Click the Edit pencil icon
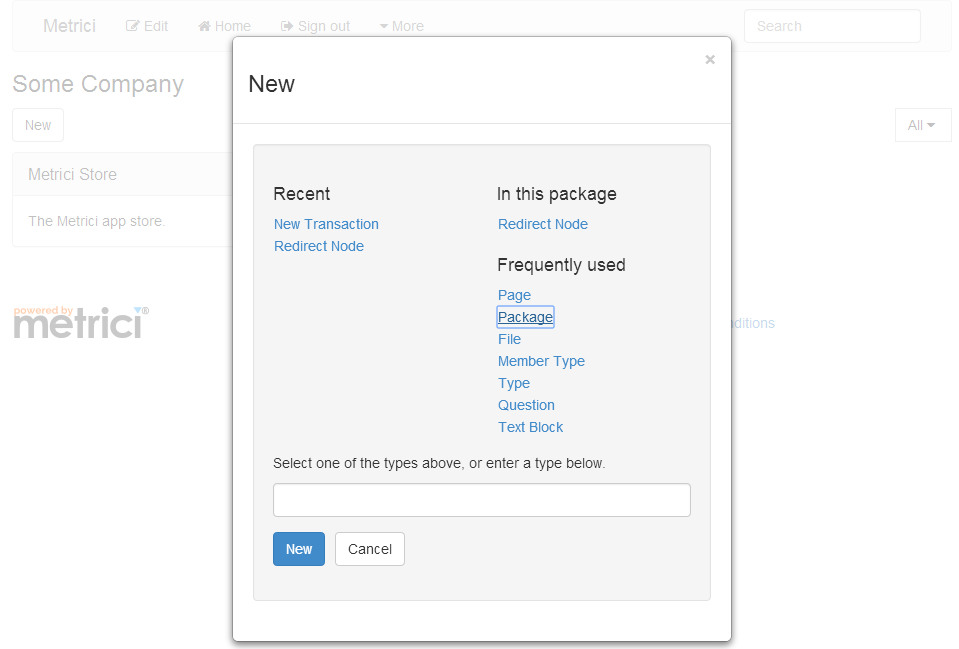Viewport: 959px width, 649px height. 132,26
